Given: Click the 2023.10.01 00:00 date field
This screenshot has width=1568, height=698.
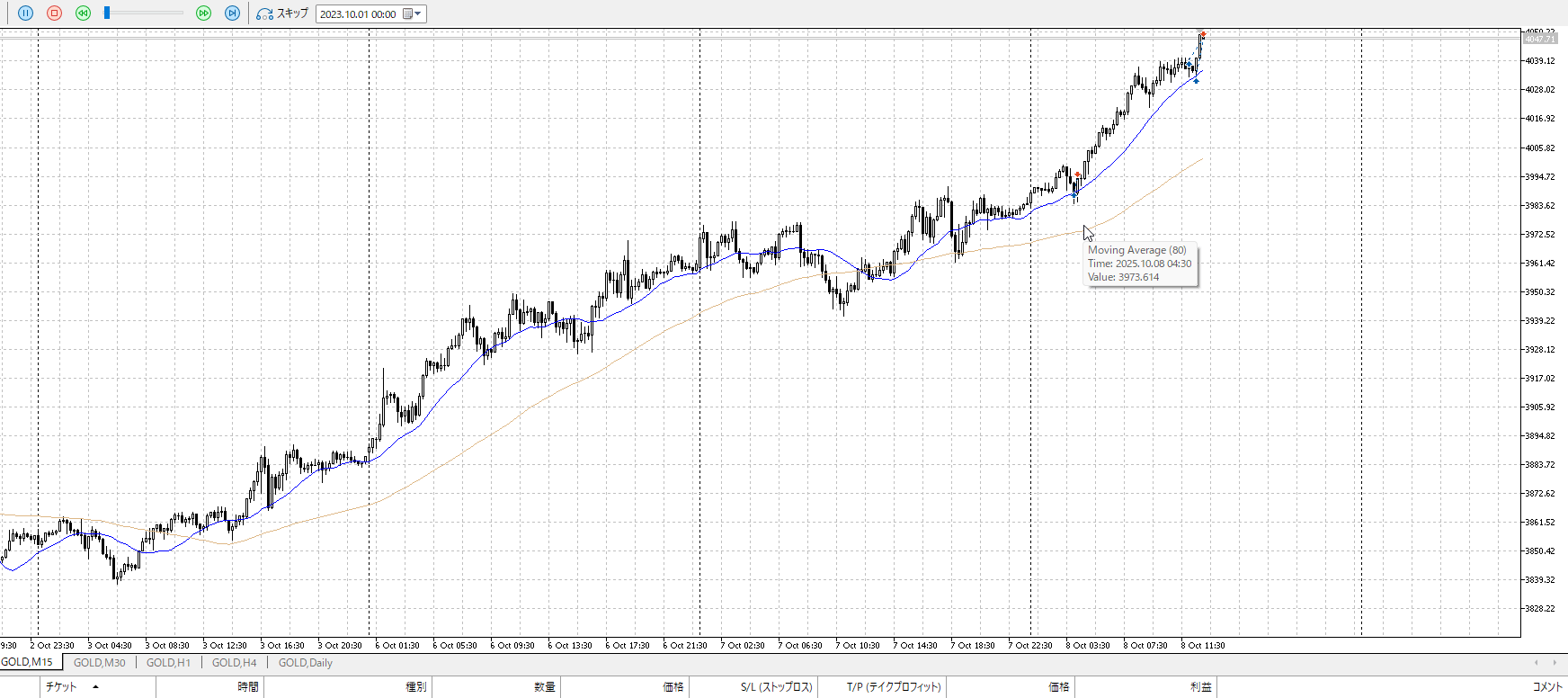Looking at the screenshot, I should pos(358,14).
